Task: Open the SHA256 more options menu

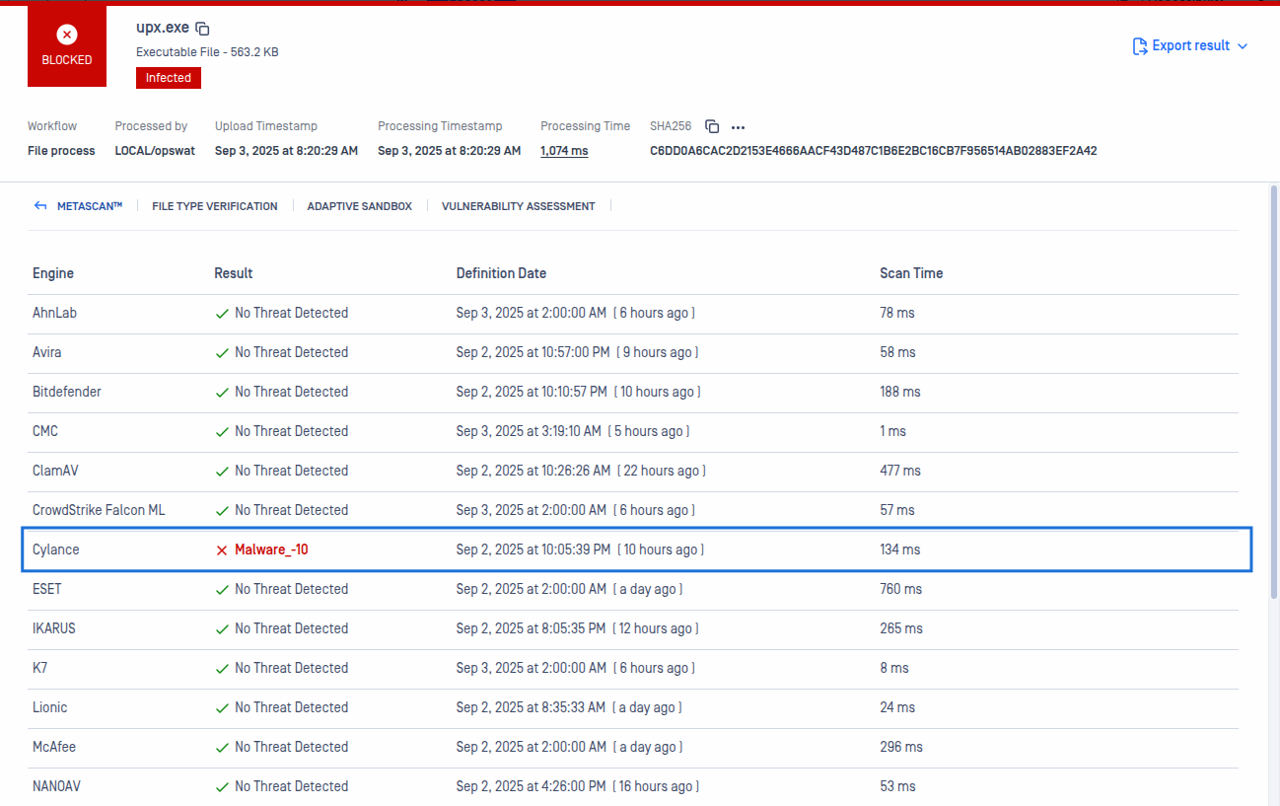Action: point(738,127)
